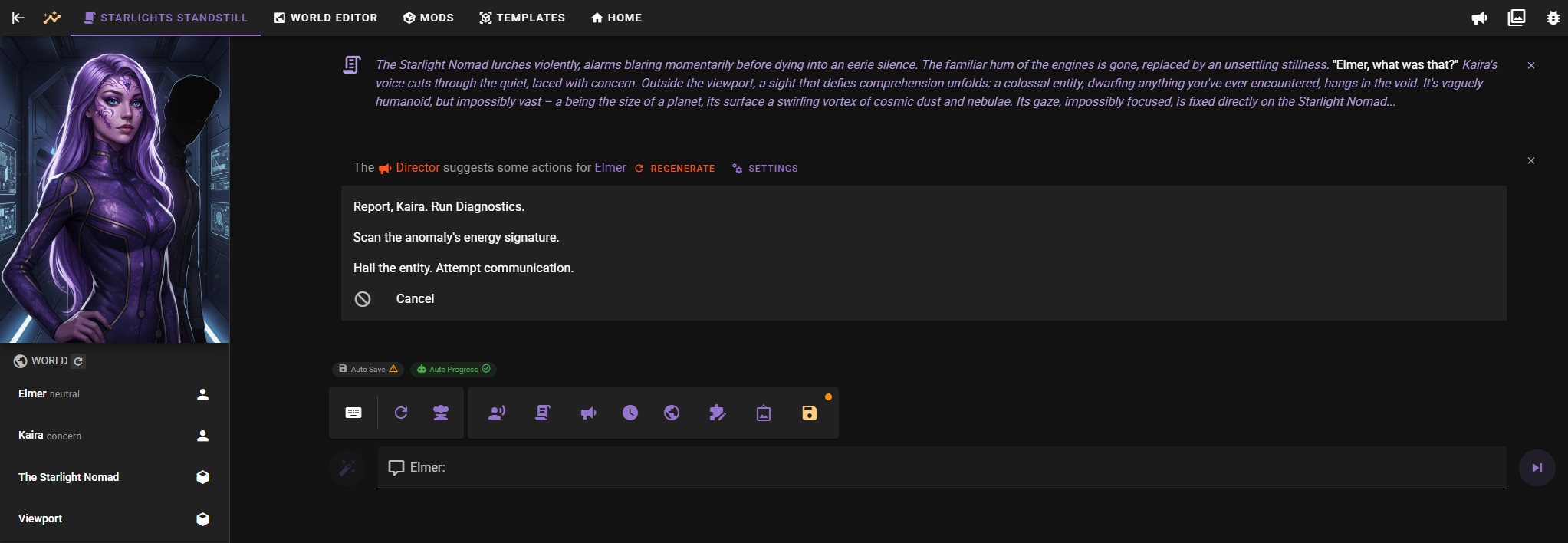The height and width of the screenshot is (543, 1568).
Task: Toggle the Auto Progress chip
Action: pos(453,369)
